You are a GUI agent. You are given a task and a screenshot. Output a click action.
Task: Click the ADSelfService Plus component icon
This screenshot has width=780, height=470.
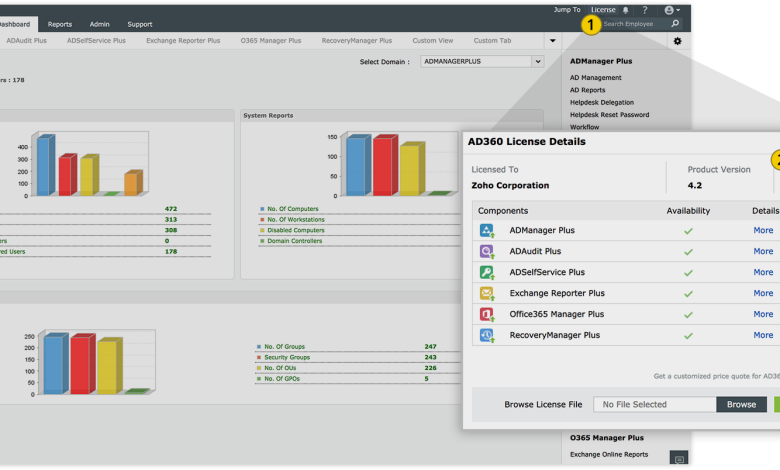point(487,272)
